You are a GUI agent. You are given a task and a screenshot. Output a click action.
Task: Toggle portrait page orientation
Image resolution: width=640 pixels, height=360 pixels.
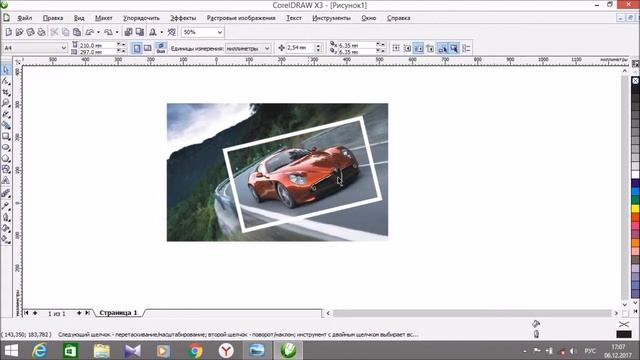point(137,48)
